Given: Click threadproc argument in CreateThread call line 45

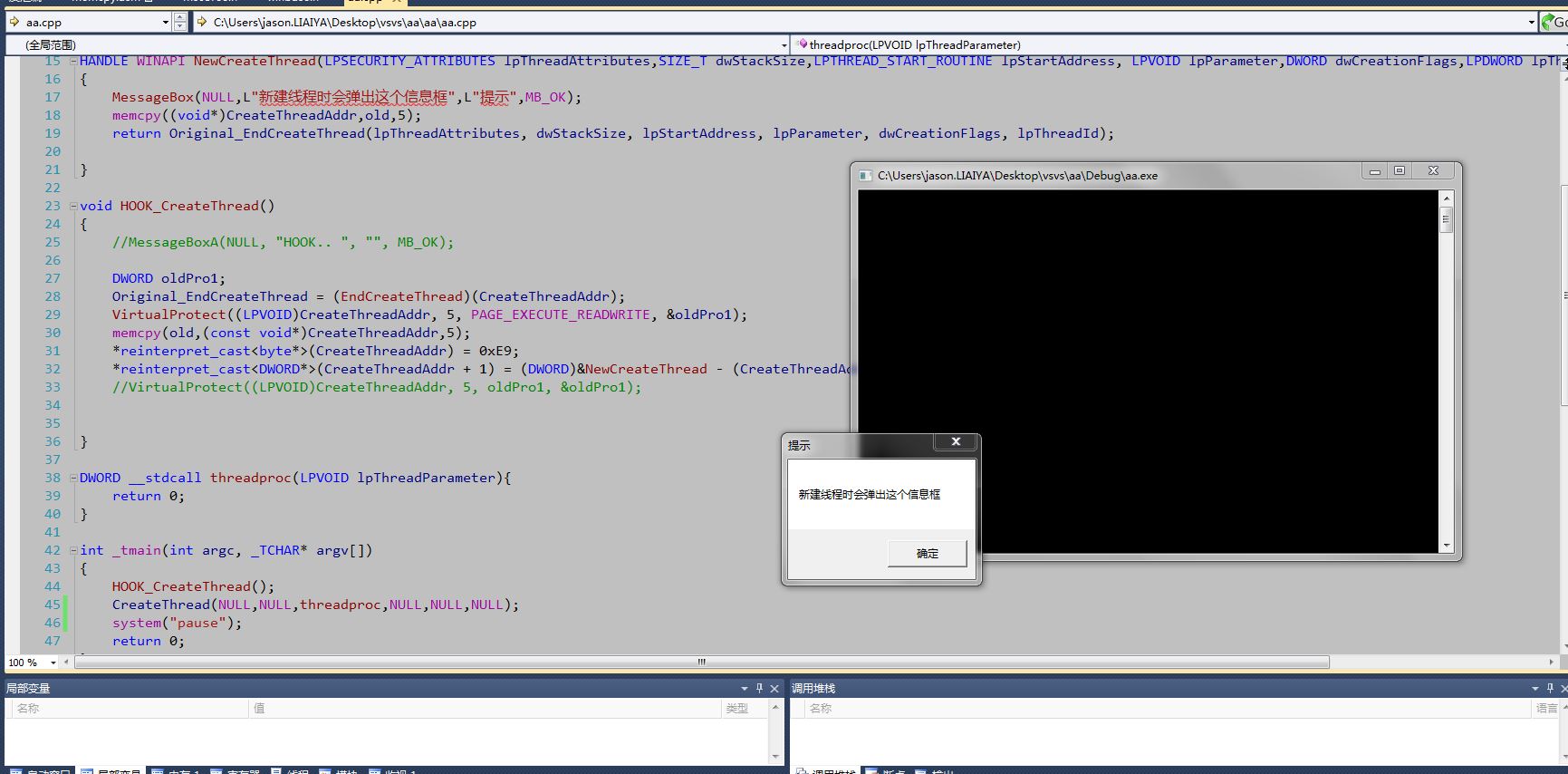Looking at the screenshot, I should tap(341, 605).
